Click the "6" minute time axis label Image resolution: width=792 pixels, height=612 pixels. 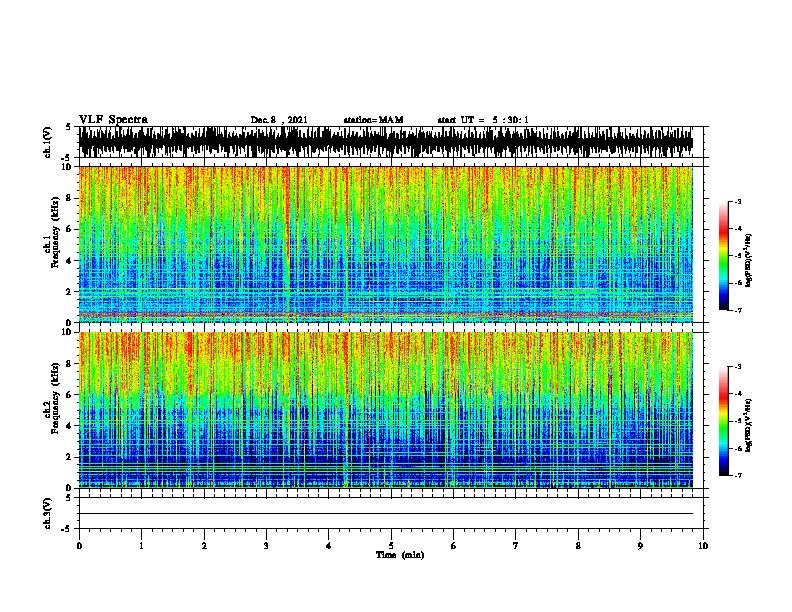(454, 546)
